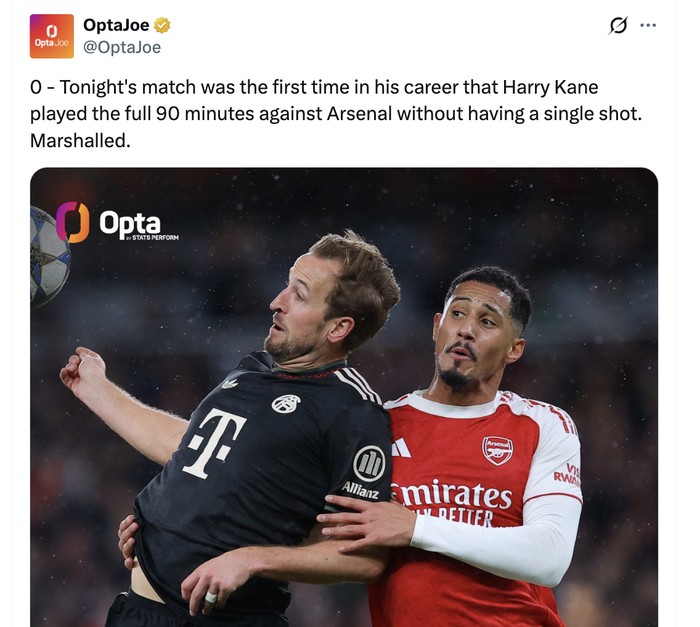Open the three-dot more options menu
Screen dimensions: 700x627
tap(648, 26)
